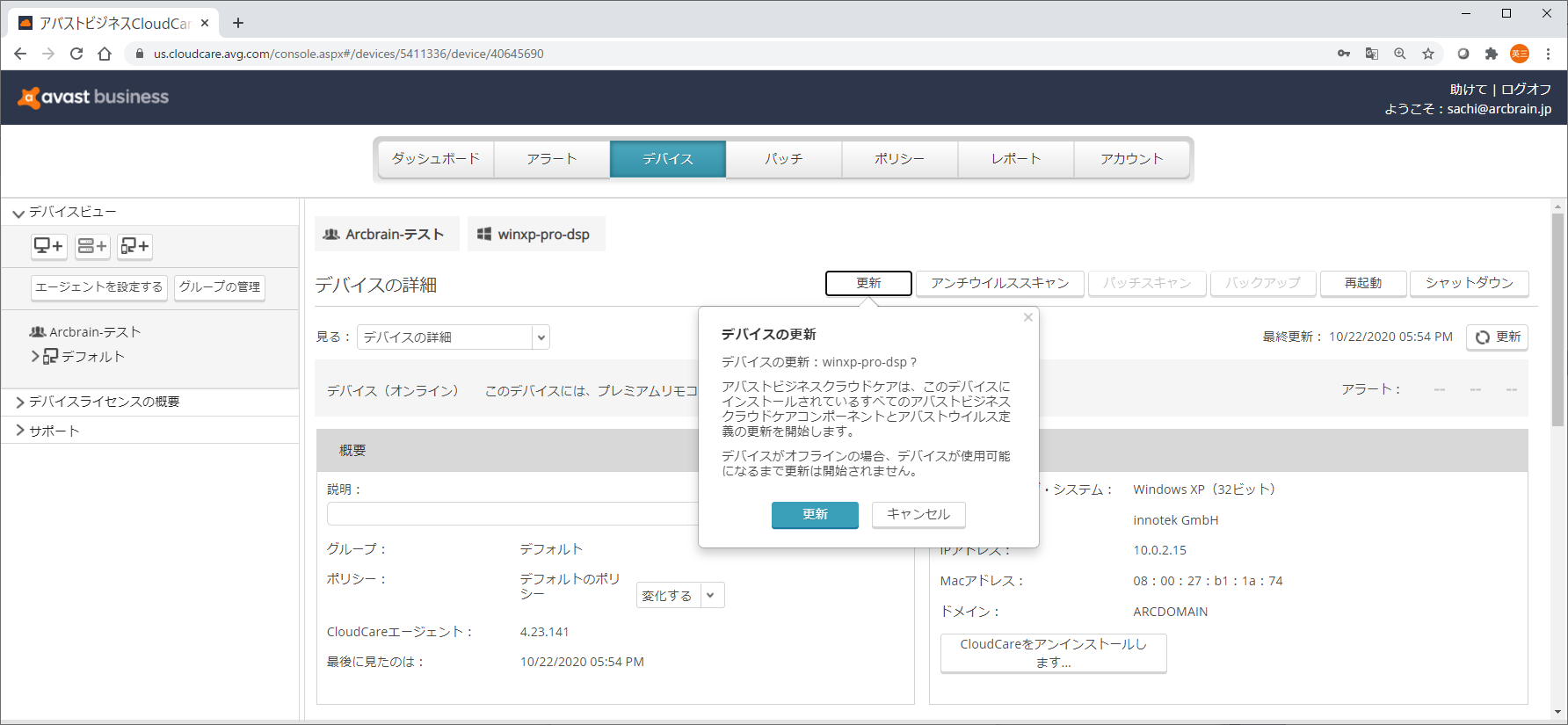The image size is (1568, 725).
Task: Open the ポリシー tab
Action: point(900,159)
